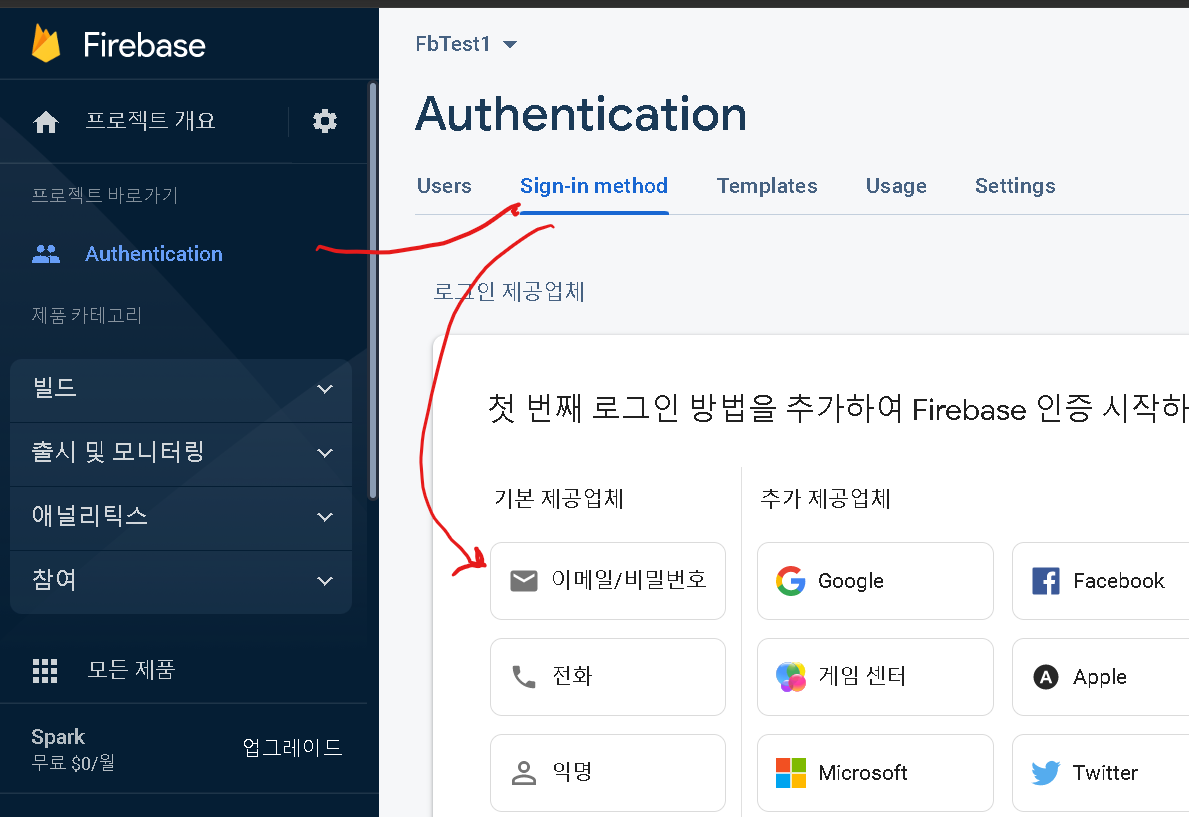The width and height of the screenshot is (1189, 817).
Task: Choose the 익명 sign-in provider
Action: tap(607, 772)
